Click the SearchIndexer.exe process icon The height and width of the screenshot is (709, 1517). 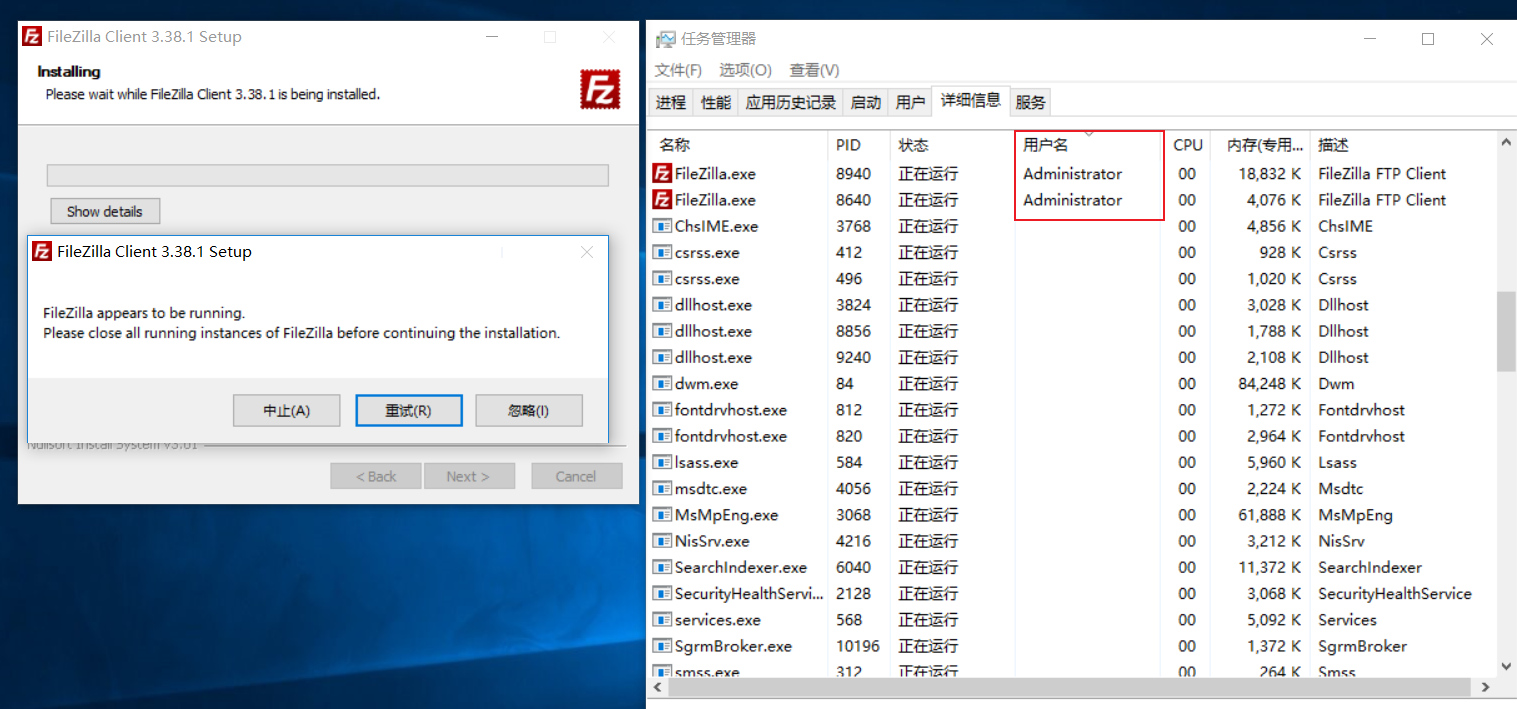pyautogui.click(x=661, y=567)
